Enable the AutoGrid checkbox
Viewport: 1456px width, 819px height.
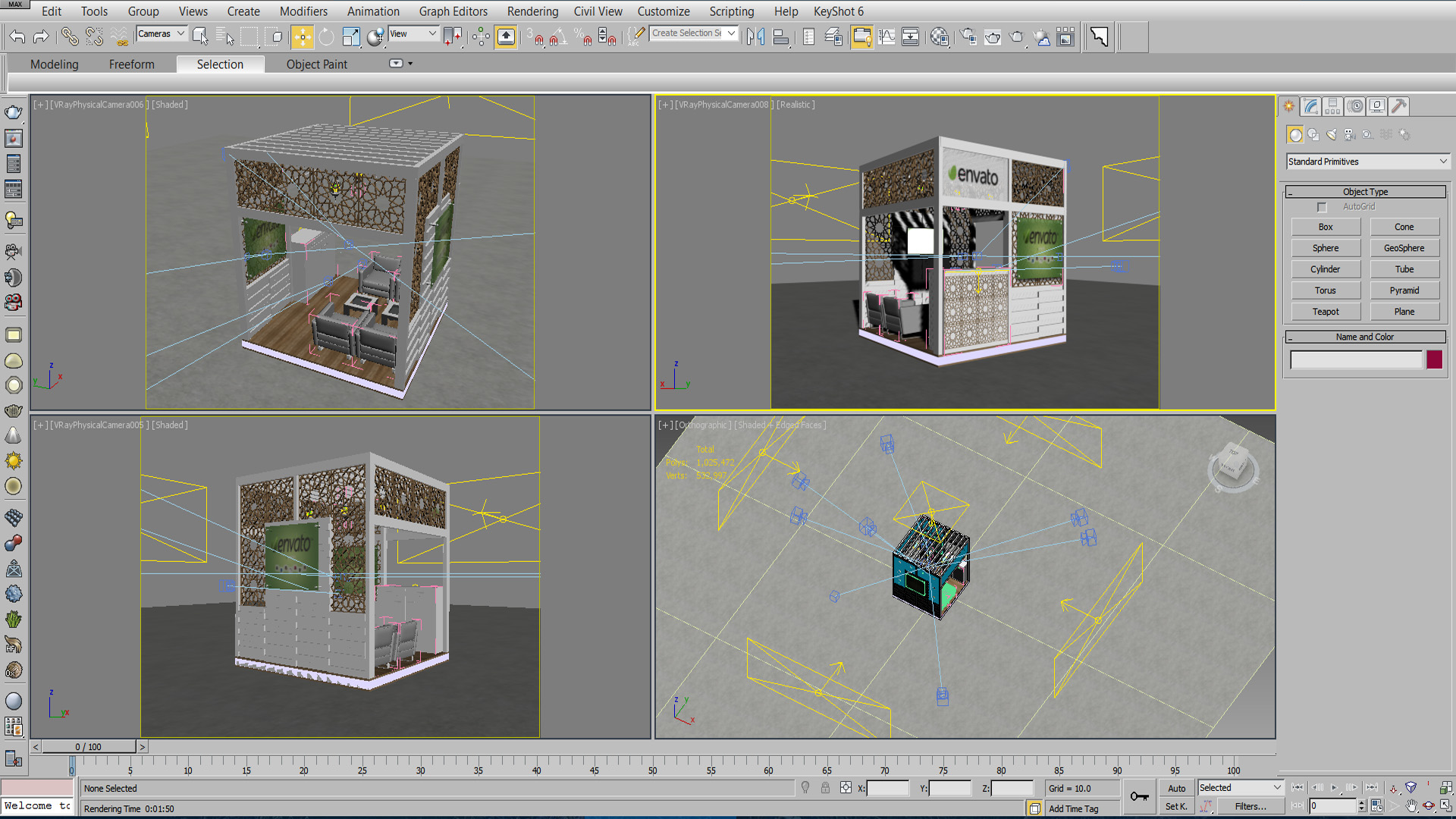(1322, 207)
